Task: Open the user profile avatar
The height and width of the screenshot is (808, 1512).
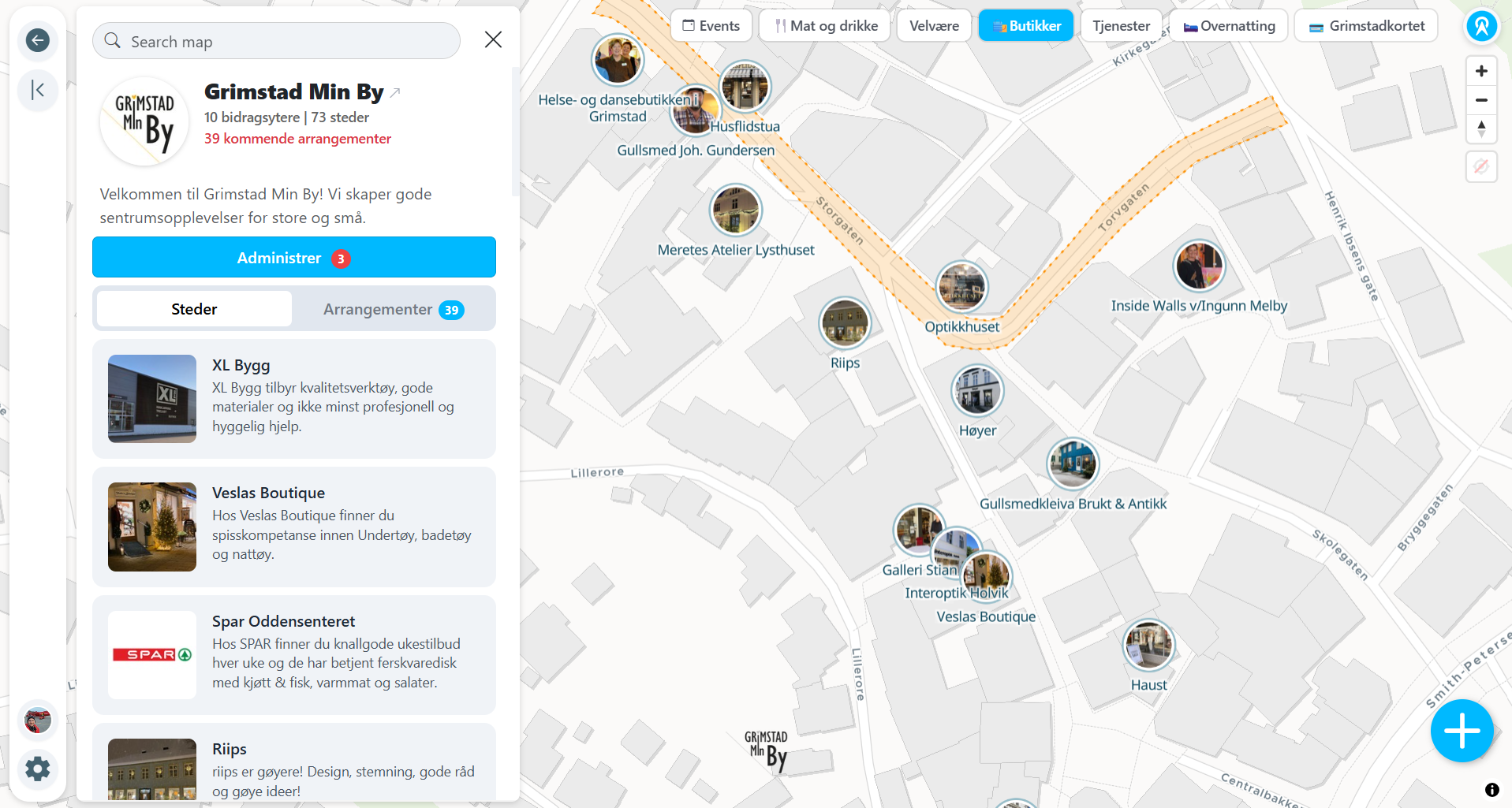Action: point(37,720)
